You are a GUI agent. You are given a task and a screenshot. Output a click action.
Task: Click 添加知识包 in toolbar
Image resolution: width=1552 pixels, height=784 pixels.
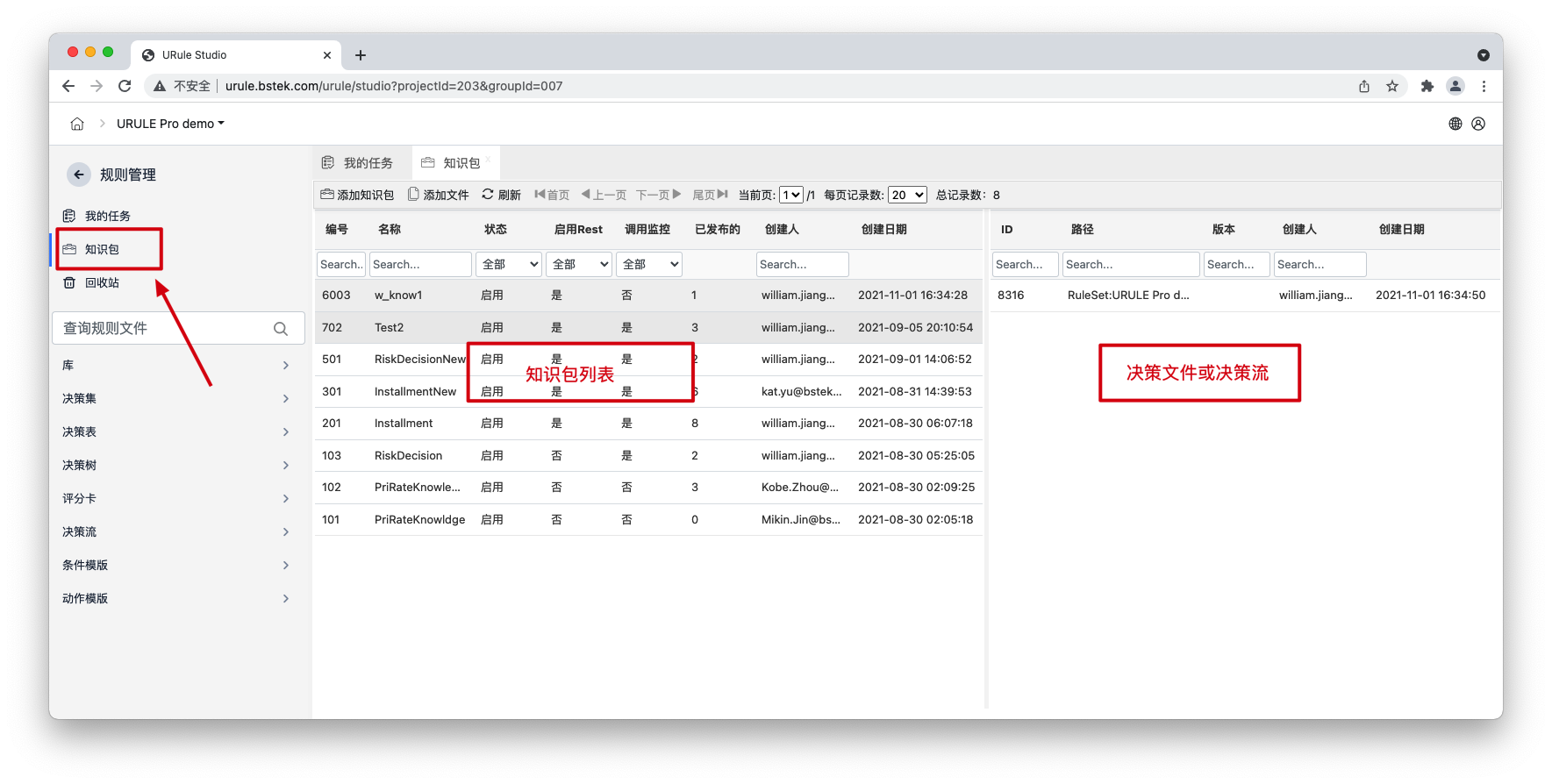pyautogui.click(x=357, y=195)
